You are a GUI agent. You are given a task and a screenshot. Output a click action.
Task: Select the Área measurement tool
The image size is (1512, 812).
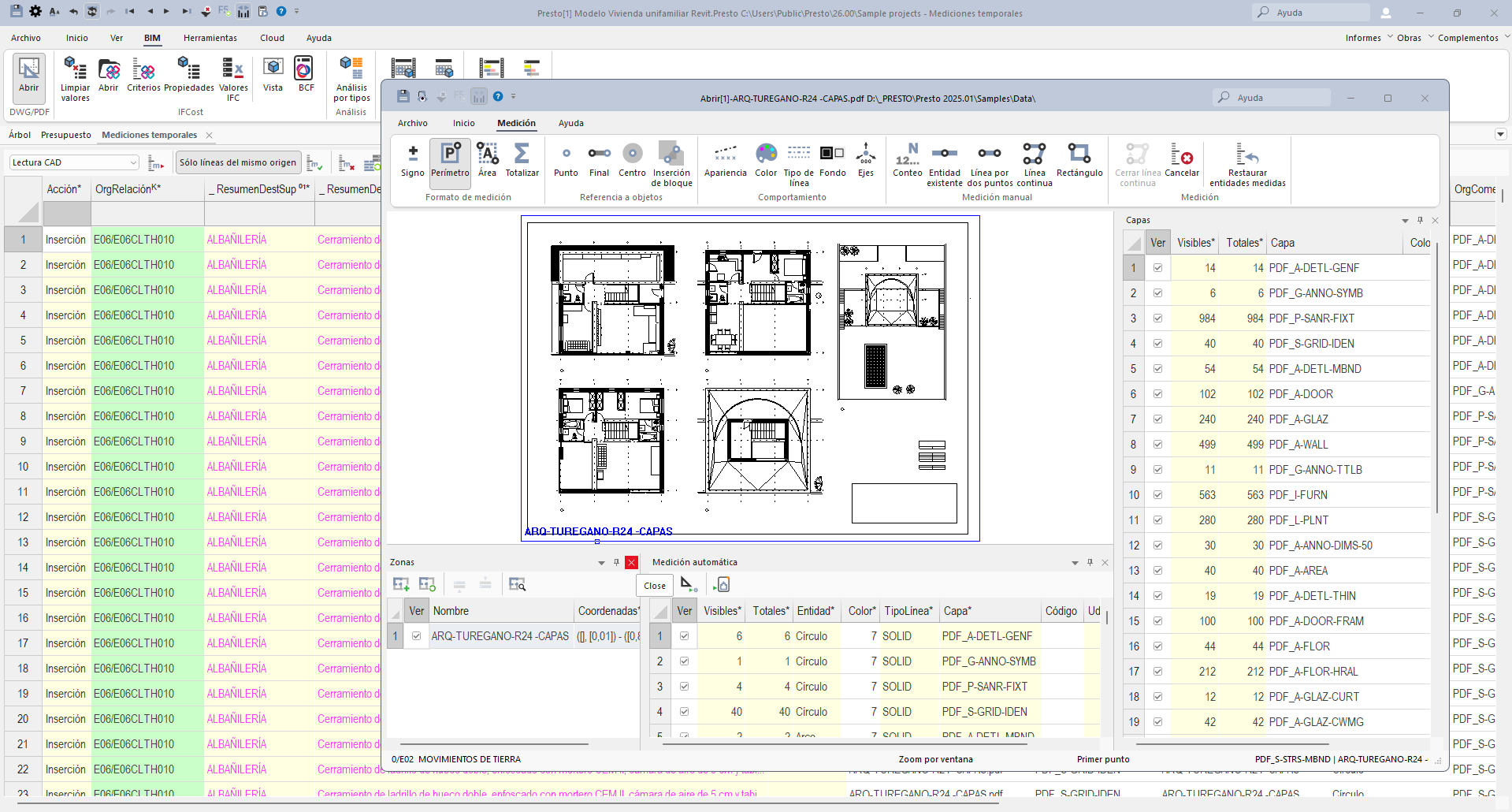point(487,163)
